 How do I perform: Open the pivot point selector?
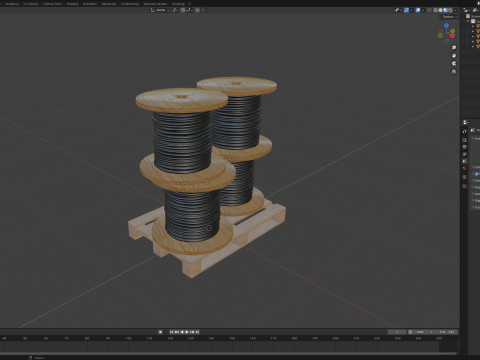pos(175,10)
